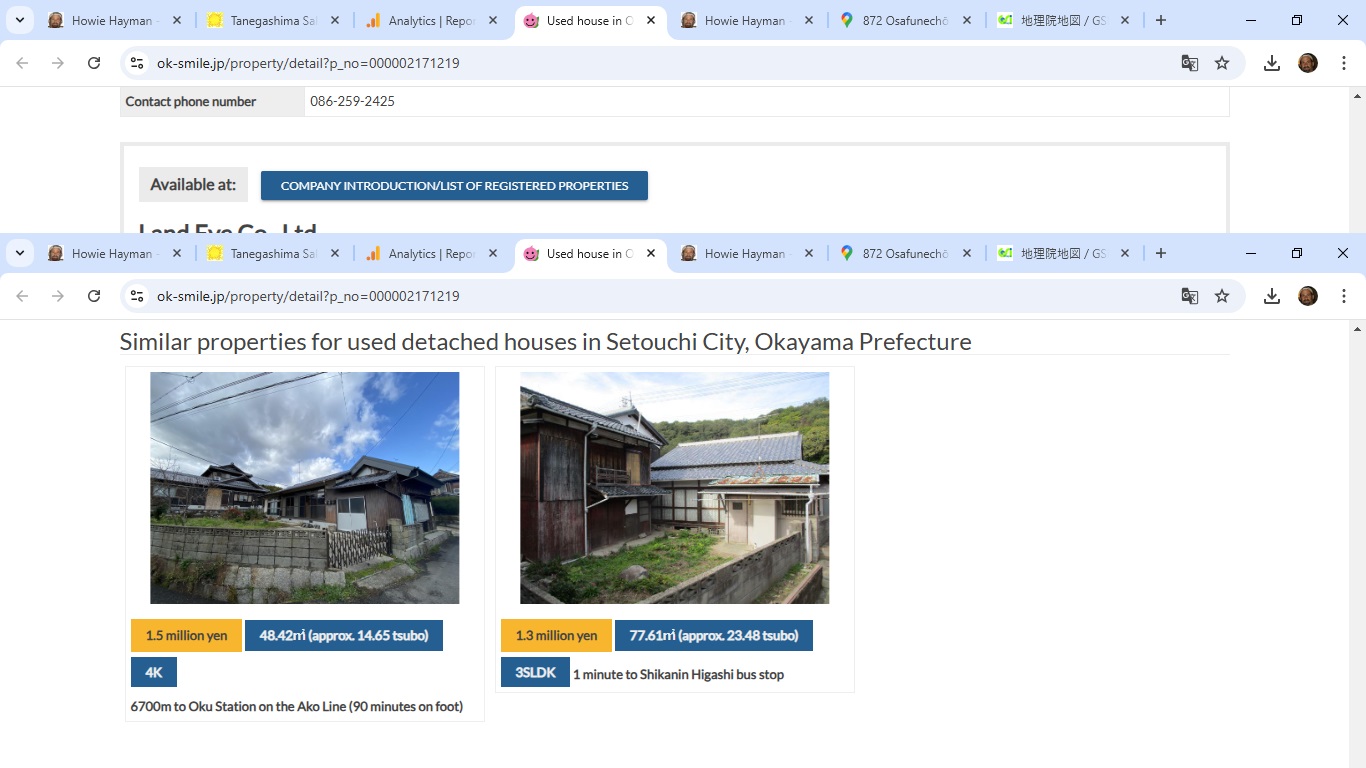Switch to the Tanegashima tab in the lower window
1366x768 pixels.
[x=265, y=254]
